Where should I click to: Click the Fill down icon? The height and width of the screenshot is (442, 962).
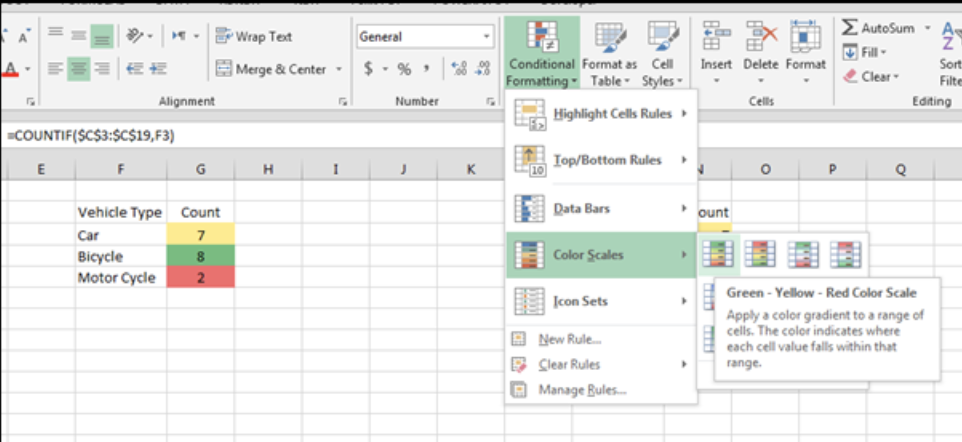pos(850,53)
